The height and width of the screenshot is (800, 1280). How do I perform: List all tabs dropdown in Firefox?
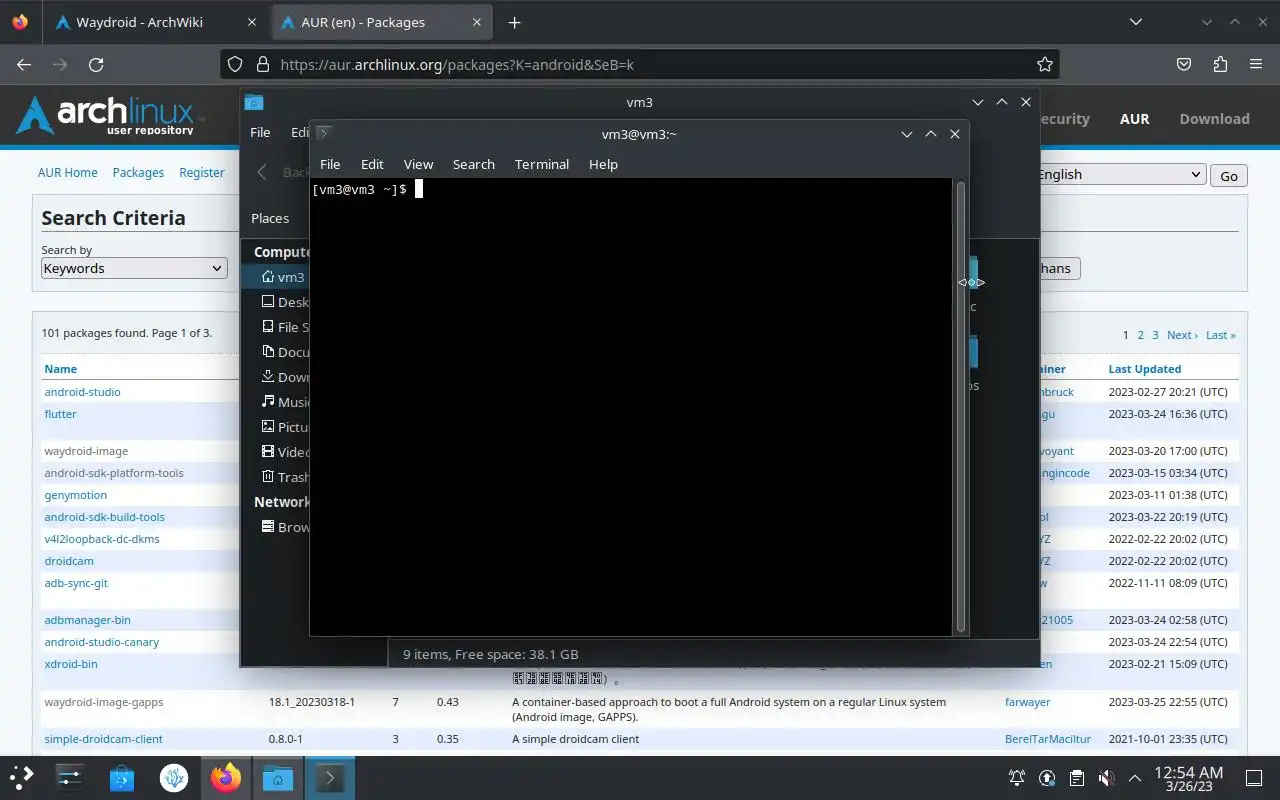pyautogui.click(x=1135, y=22)
